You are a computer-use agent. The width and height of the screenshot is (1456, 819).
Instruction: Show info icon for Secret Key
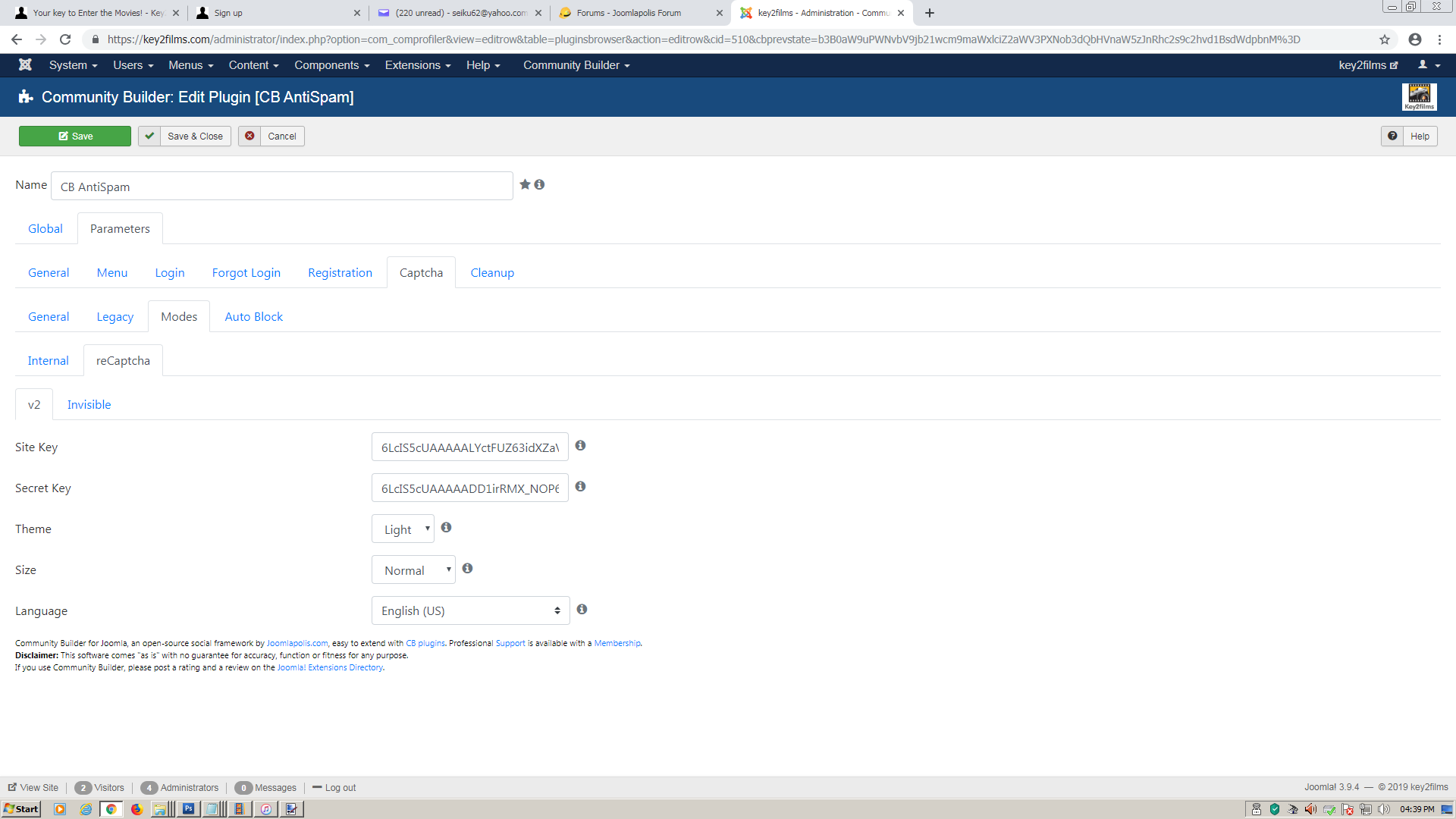click(580, 487)
